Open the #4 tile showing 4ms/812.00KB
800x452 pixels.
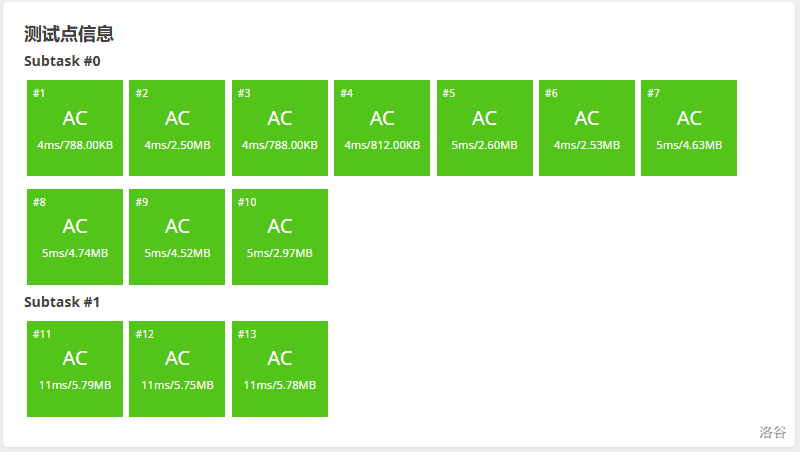(382, 128)
